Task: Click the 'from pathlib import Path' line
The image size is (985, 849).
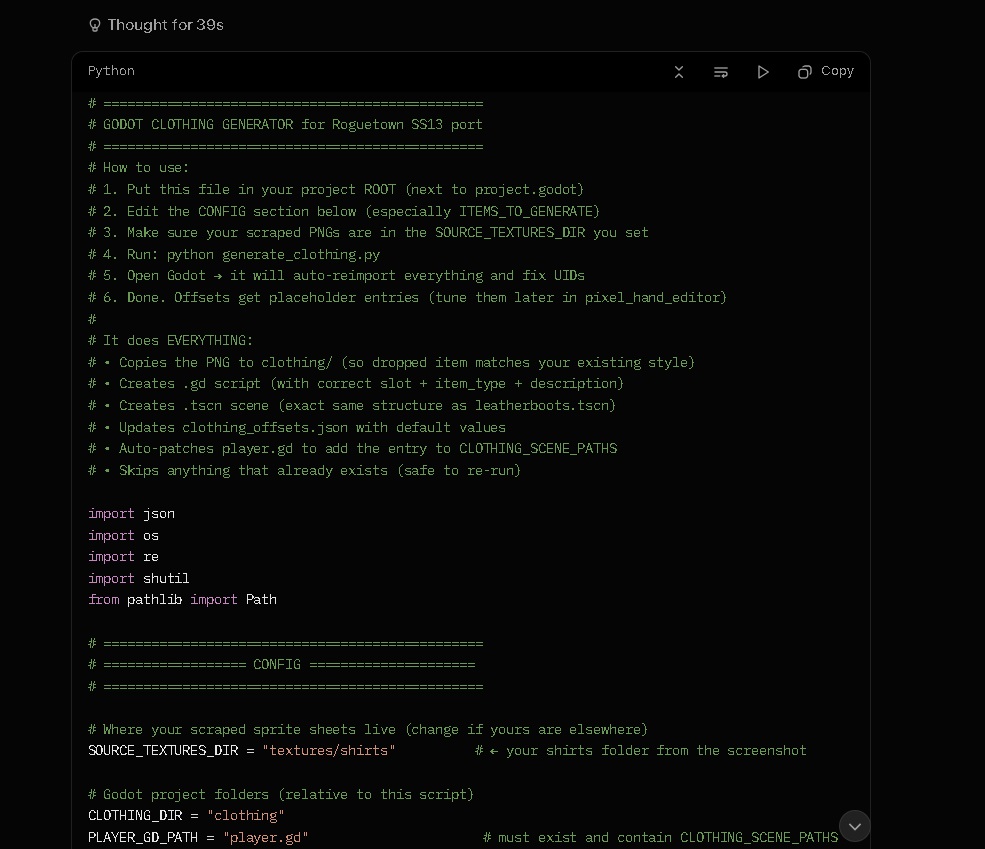Action: point(182,600)
